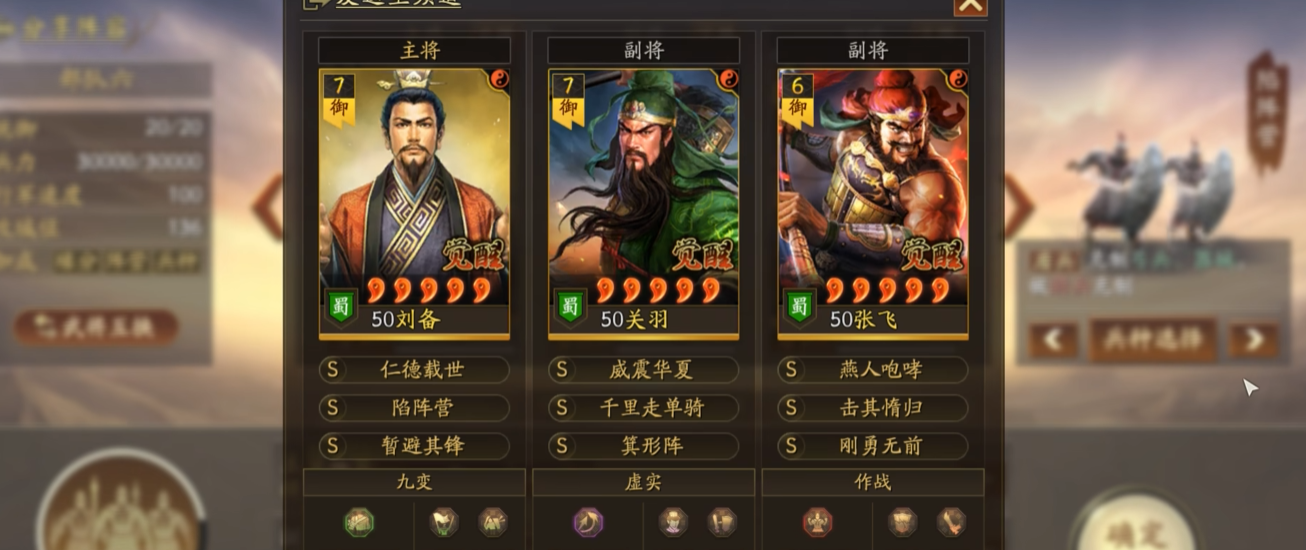The height and width of the screenshot is (550, 1306).
Task: Select the 主将 header above 刘备
Action: [414, 50]
